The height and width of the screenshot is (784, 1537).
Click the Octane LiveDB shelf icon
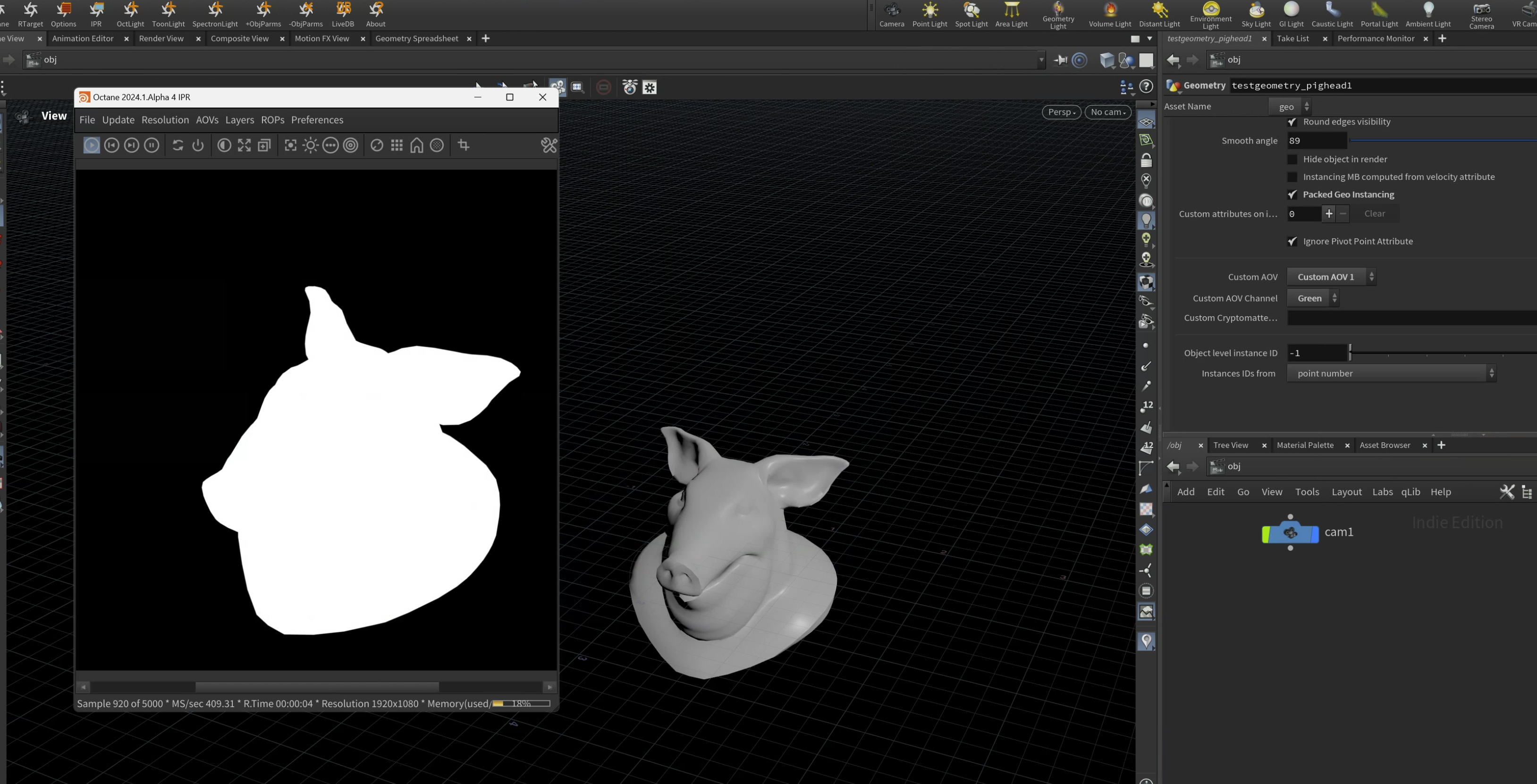(x=343, y=14)
